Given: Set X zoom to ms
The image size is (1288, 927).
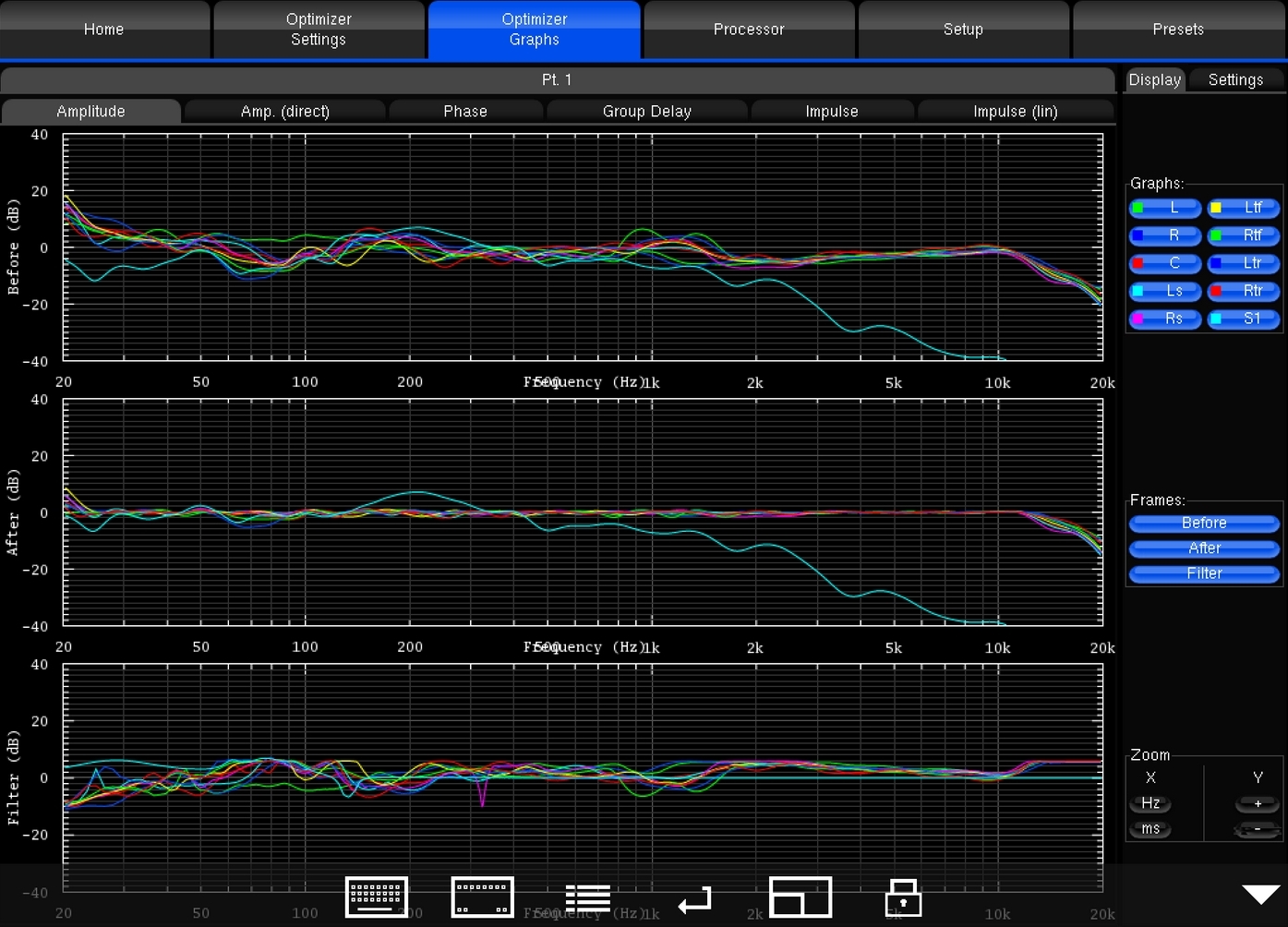Looking at the screenshot, I should point(1150,829).
